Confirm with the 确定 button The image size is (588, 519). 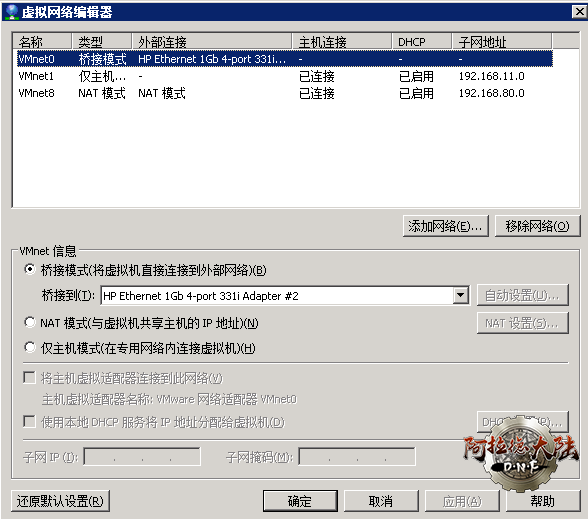300,501
